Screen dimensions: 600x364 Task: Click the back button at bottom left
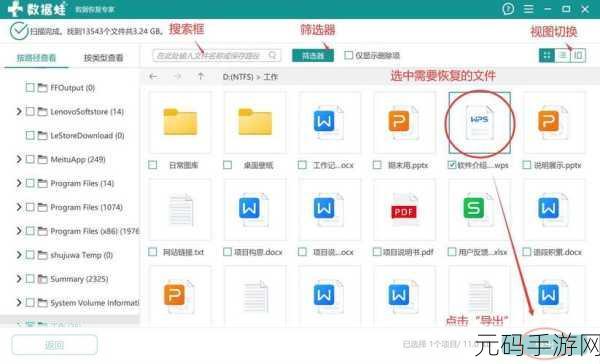coord(54,345)
